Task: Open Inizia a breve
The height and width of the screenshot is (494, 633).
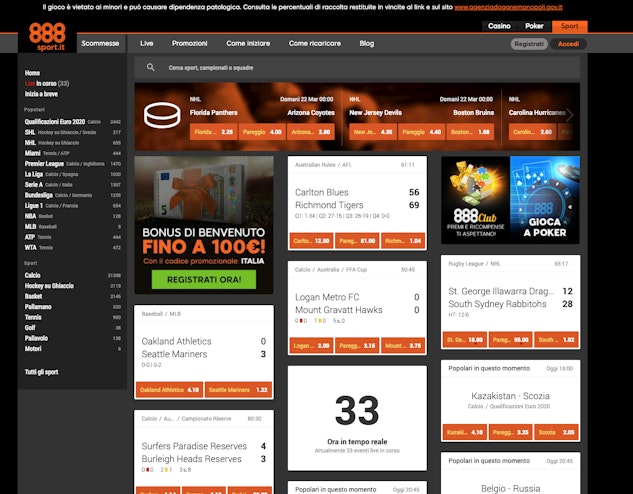Action: (41, 94)
